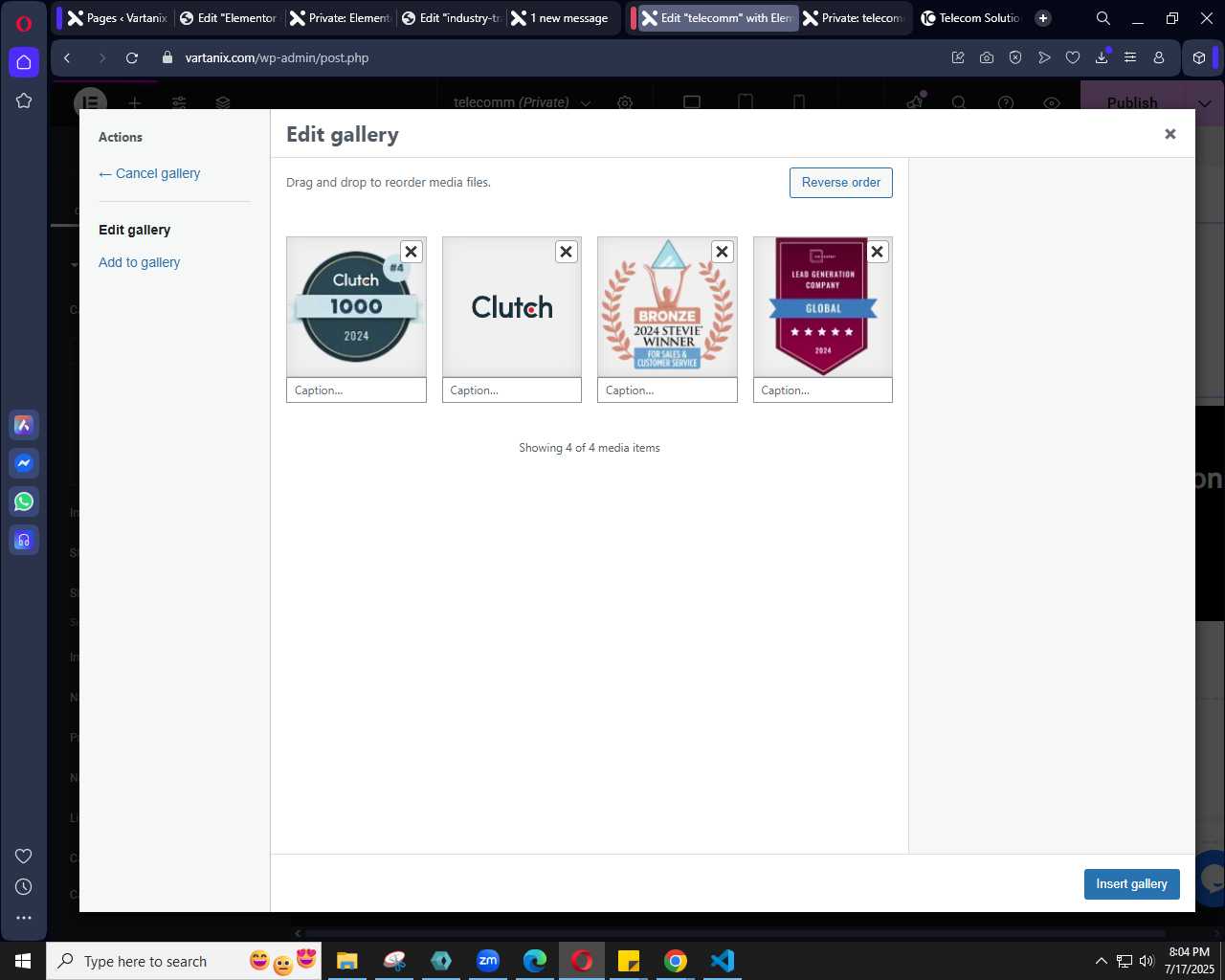Remove the Bronze Stevie Winner image
This screenshot has width=1225, height=980.
pyautogui.click(x=723, y=252)
